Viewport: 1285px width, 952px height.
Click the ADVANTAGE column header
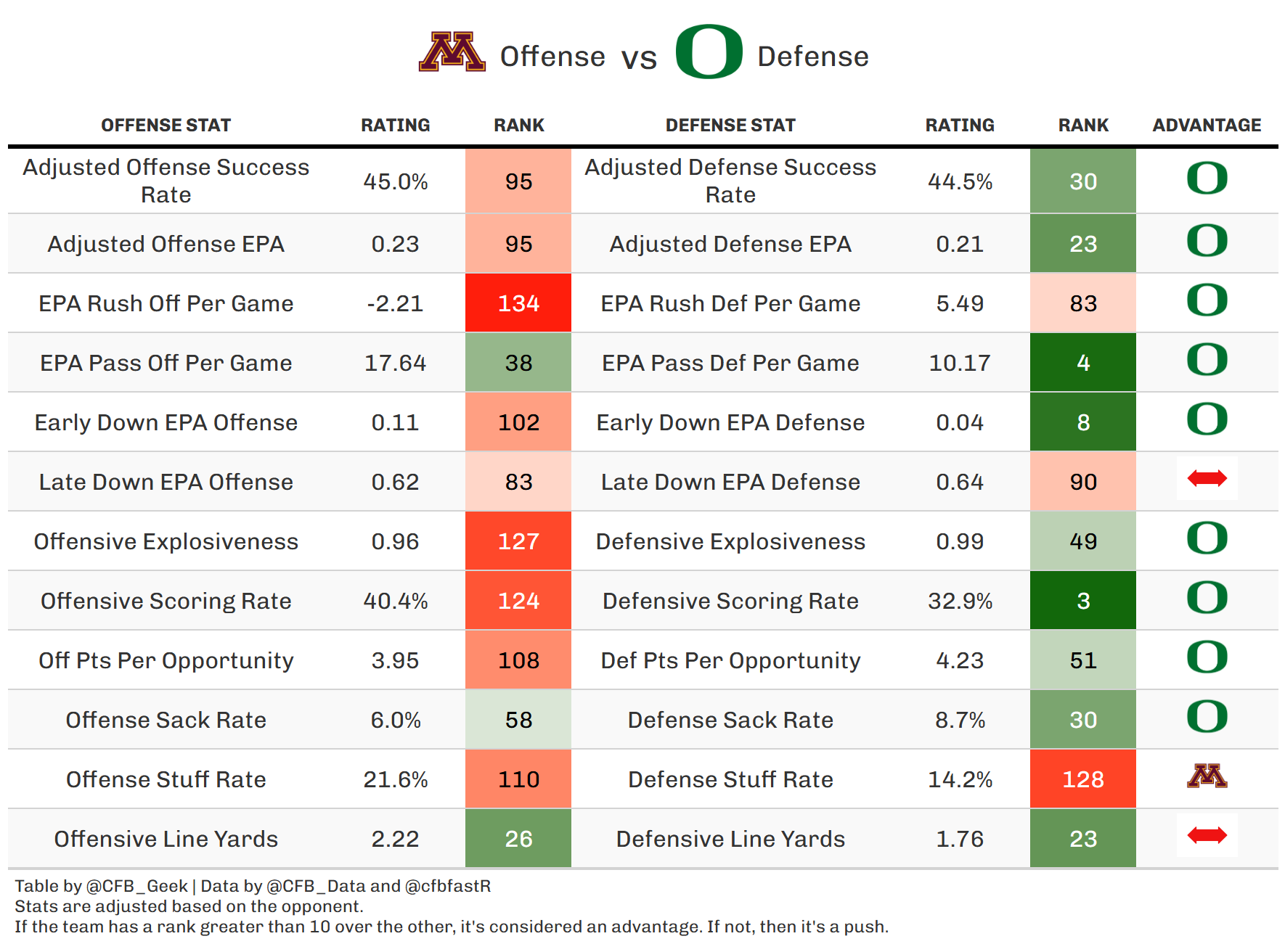point(1207,126)
